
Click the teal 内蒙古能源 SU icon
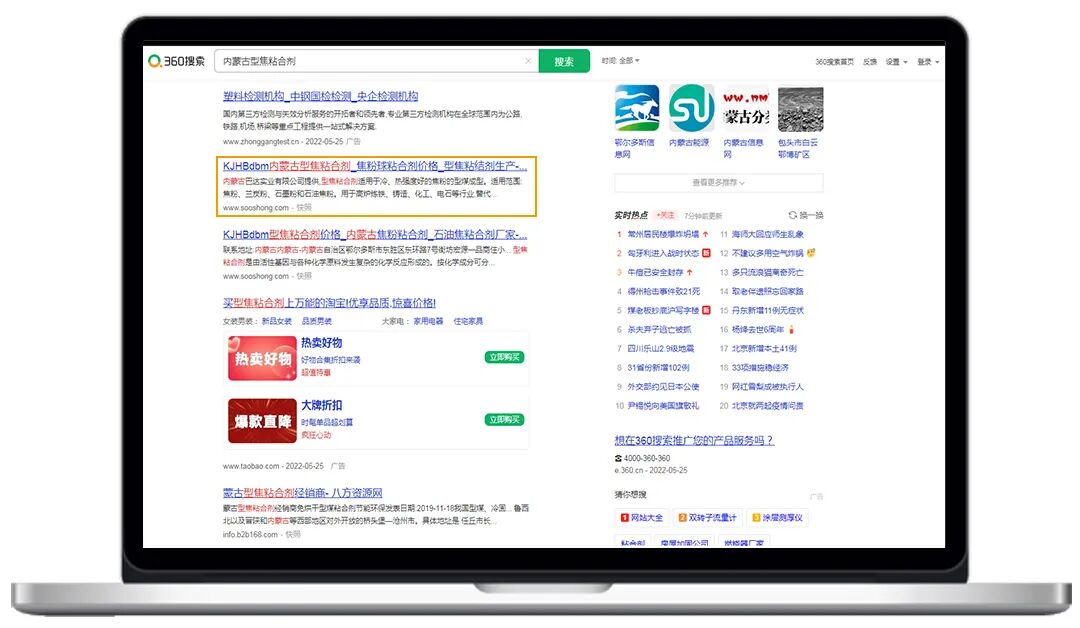(691, 108)
